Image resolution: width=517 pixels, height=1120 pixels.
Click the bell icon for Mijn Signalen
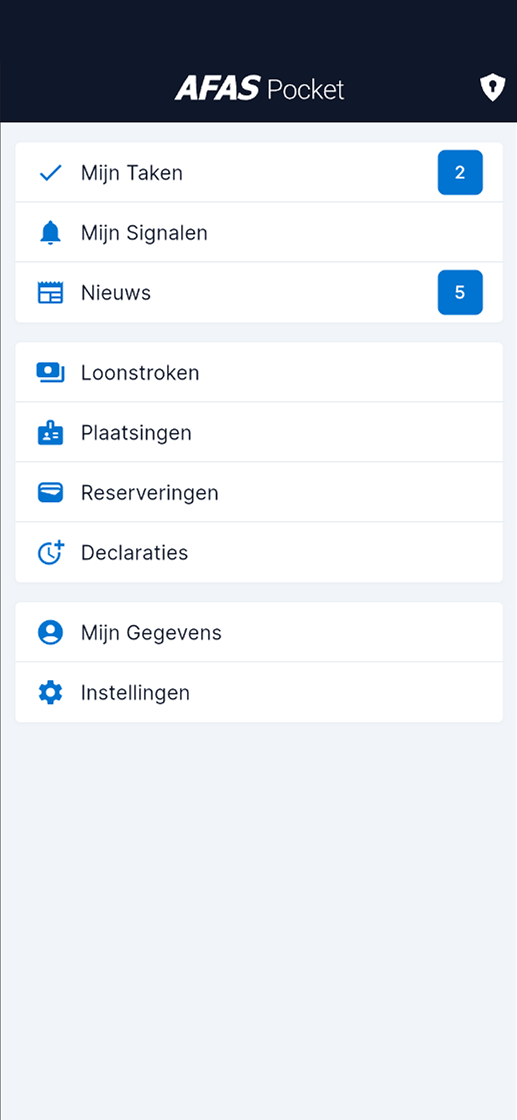[x=50, y=233]
